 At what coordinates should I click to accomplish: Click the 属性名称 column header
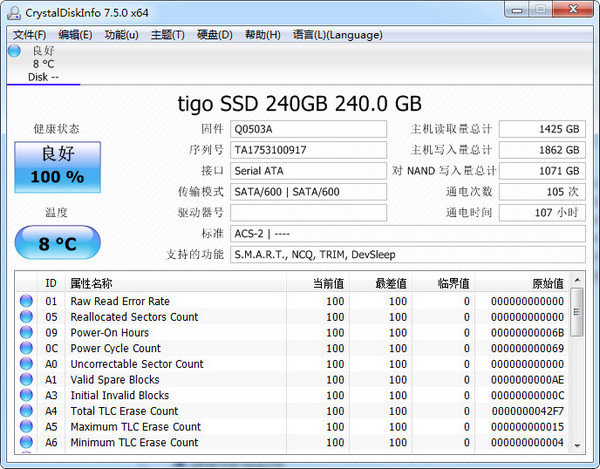(x=92, y=283)
